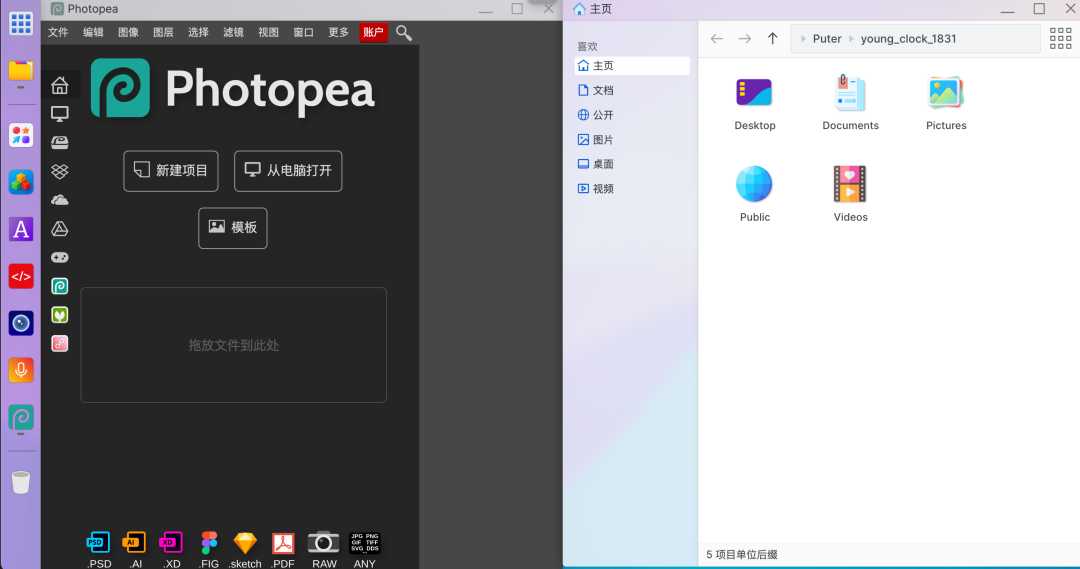Open the Videos folder in file manager
The image size is (1080, 569).
point(851,194)
